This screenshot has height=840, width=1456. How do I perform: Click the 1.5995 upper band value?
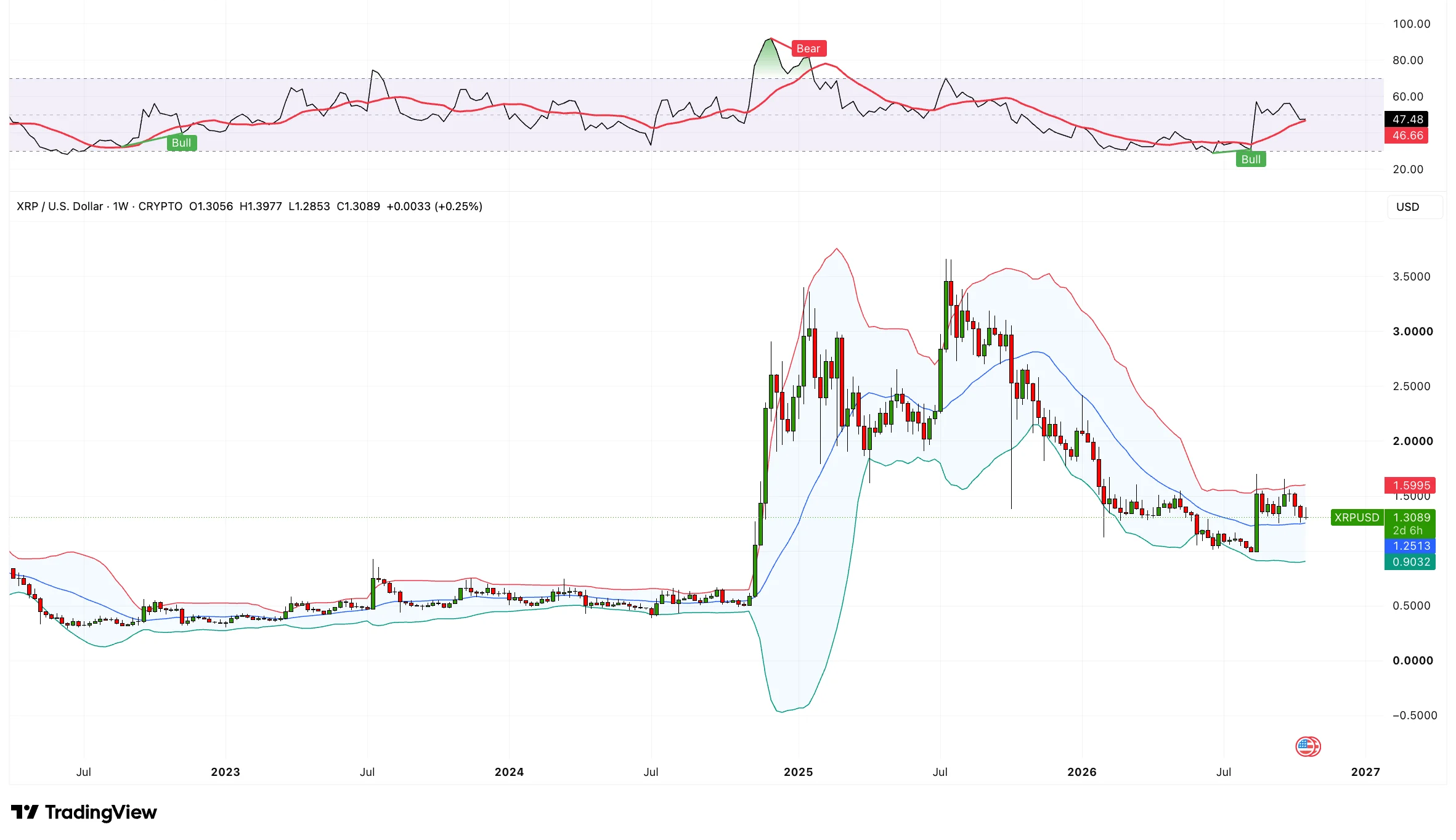pos(1410,486)
